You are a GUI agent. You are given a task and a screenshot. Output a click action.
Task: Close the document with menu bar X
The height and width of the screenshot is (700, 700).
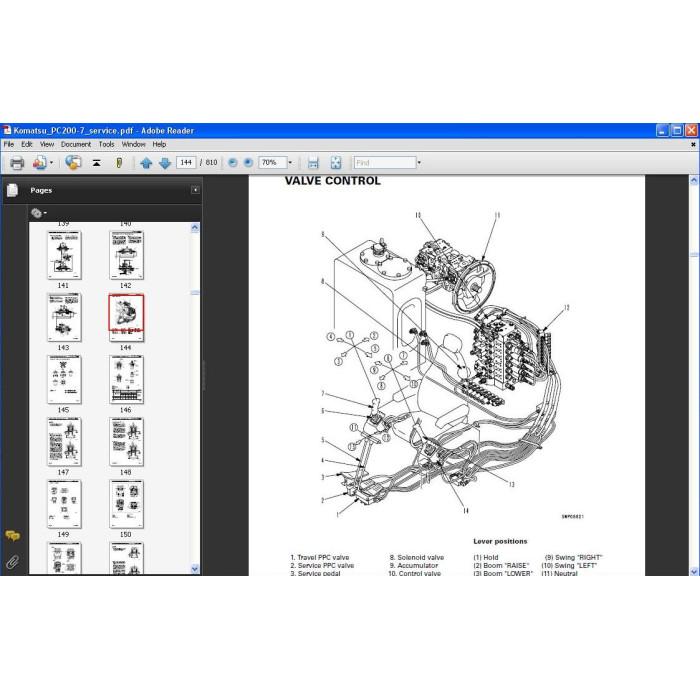693,144
